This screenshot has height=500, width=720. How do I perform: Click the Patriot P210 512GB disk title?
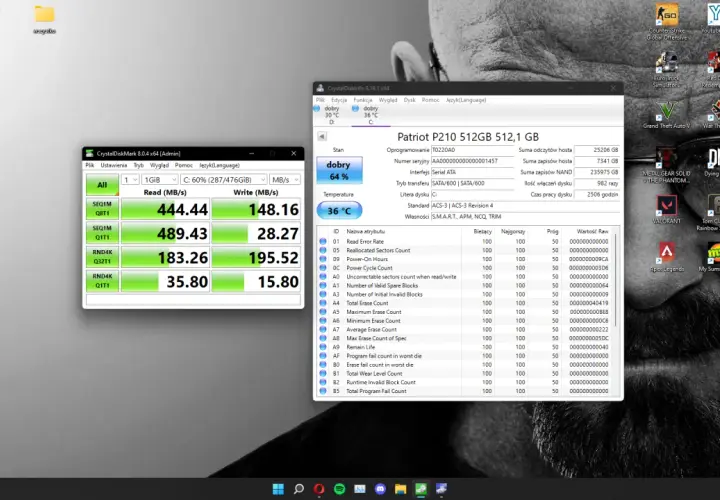(x=467, y=137)
